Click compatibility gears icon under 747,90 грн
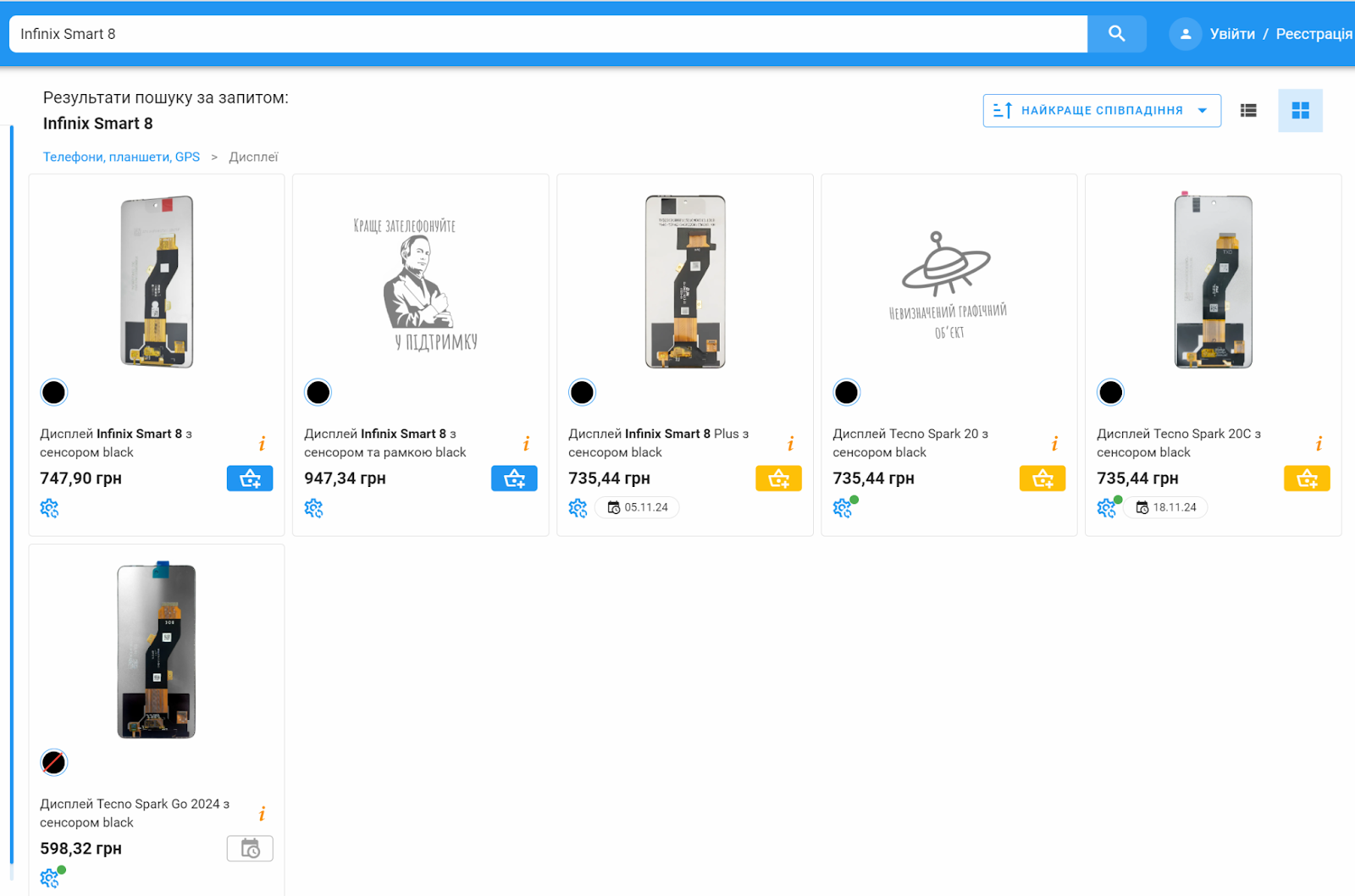Viewport: 1355px width, 896px height. coord(49,508)
